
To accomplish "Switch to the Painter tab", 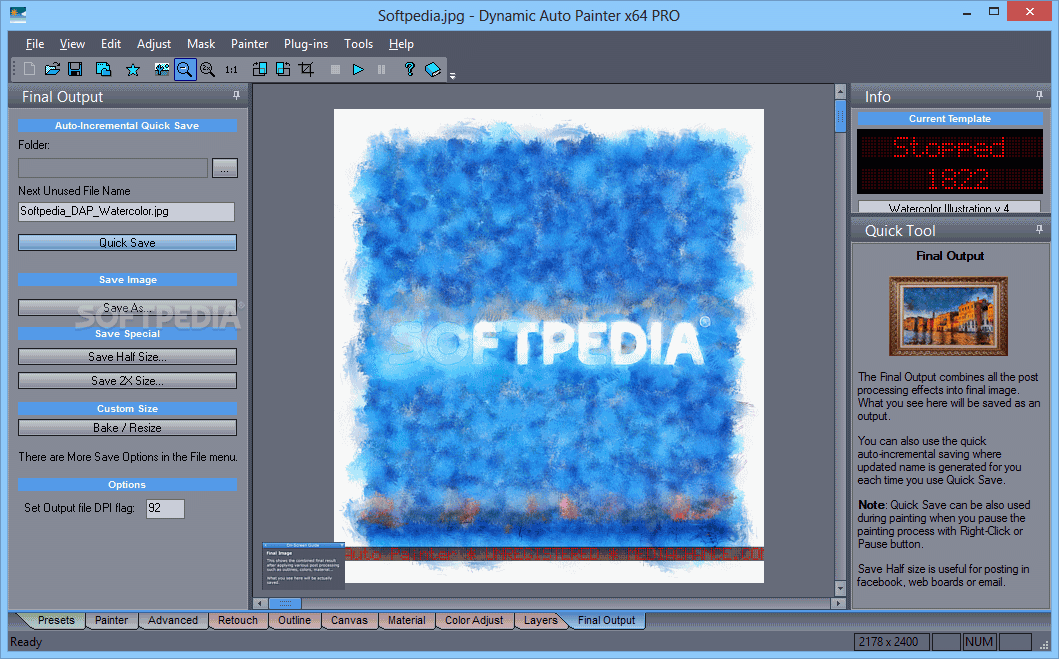I will 111,620.
